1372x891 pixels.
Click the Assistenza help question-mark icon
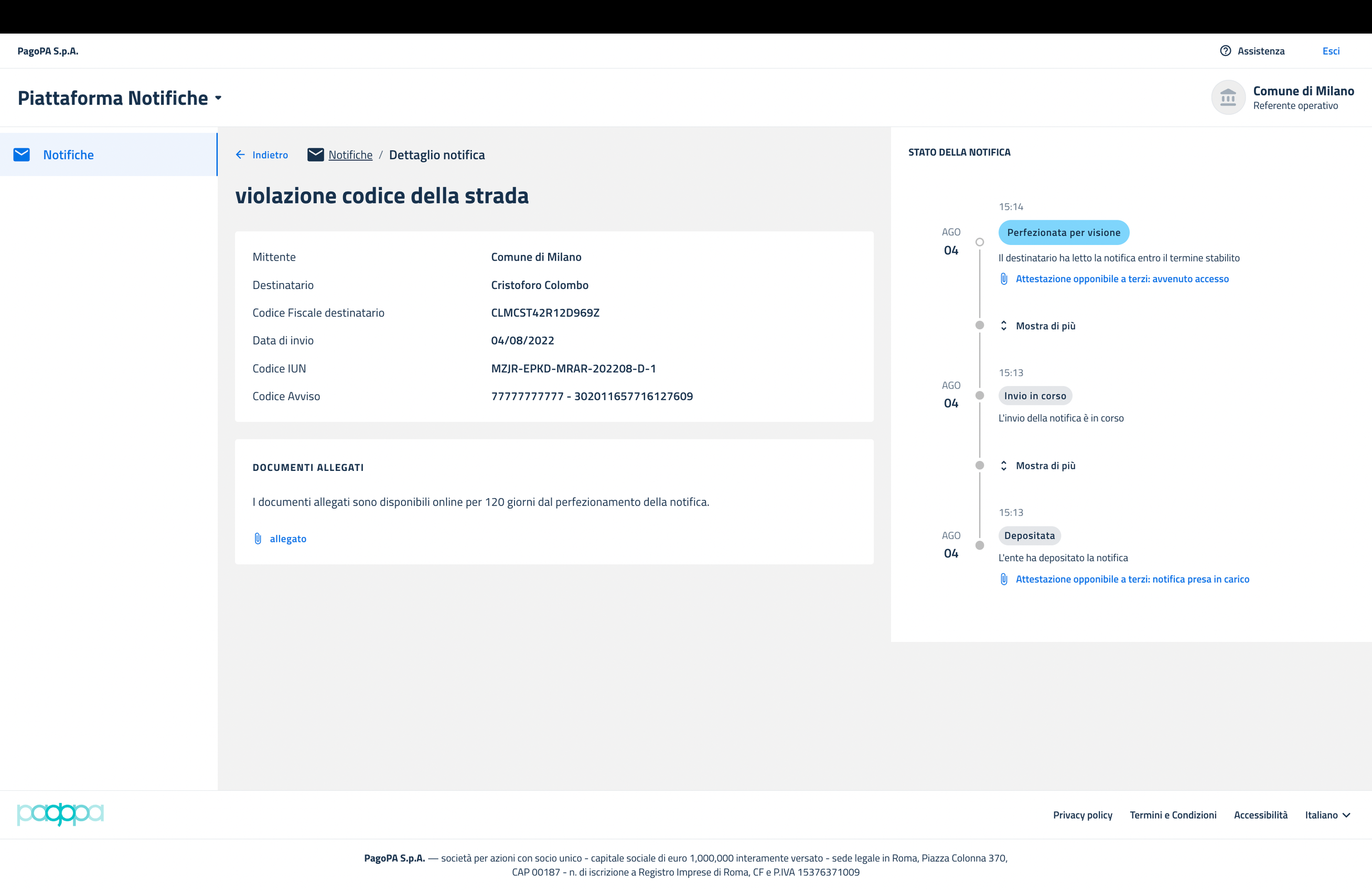click(1225, 51)
